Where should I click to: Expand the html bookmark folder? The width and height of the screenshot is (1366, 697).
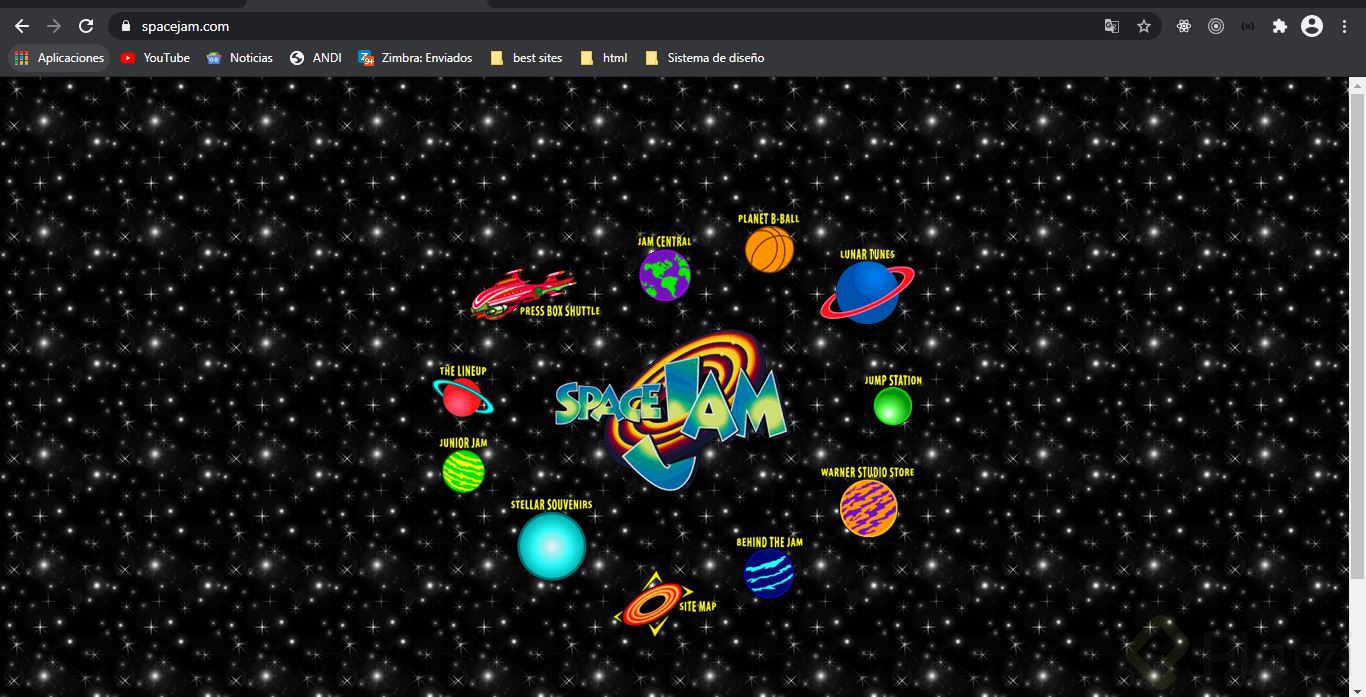(604, 58)
